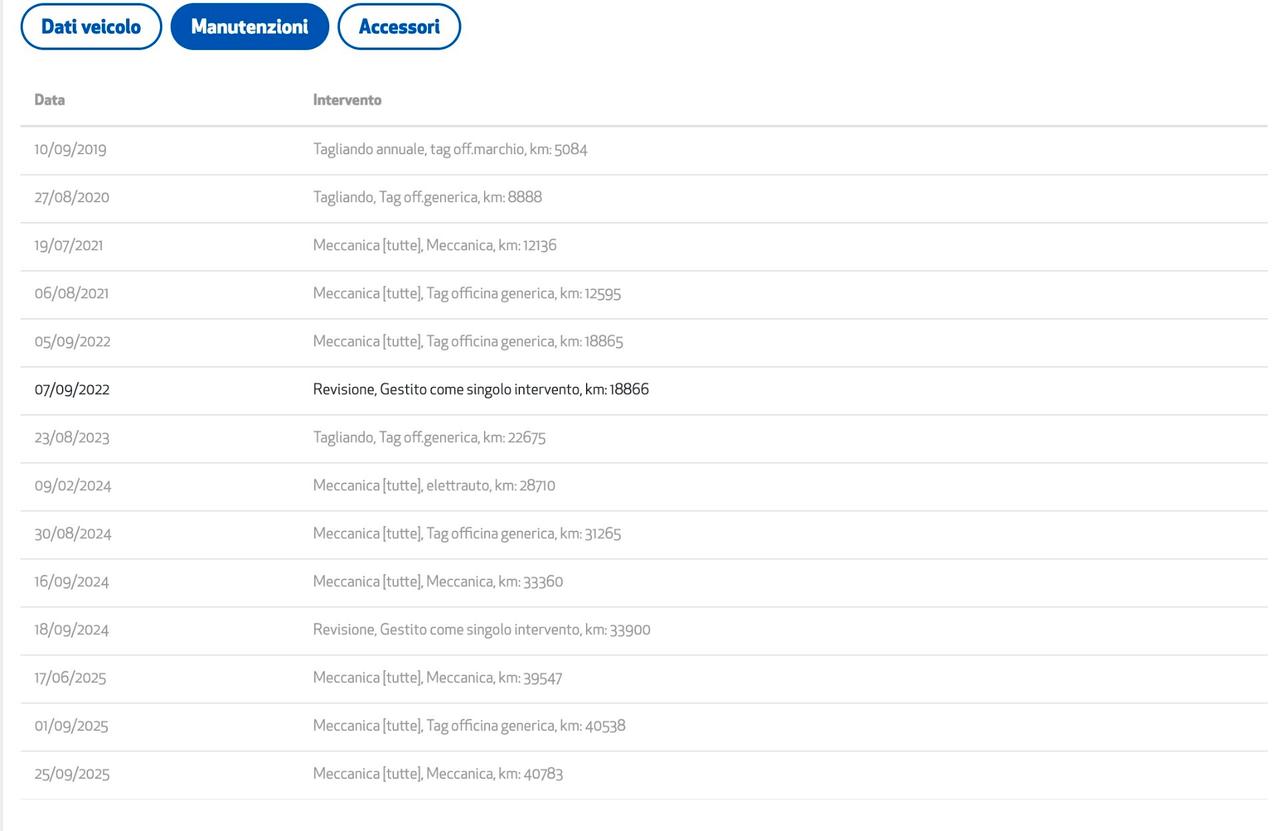Select the 10/09/2019 Tagliando annuale row

(x=450, y=150)
